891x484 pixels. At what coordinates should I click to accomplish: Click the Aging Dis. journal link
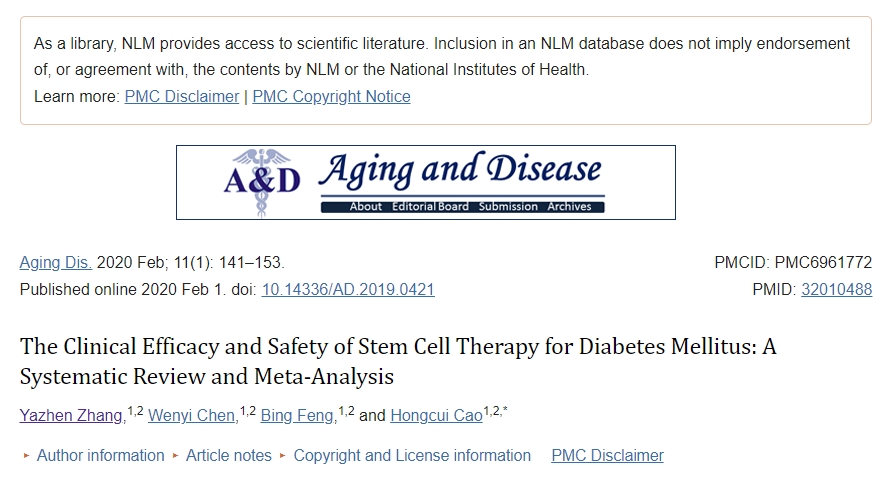point(56,263)
